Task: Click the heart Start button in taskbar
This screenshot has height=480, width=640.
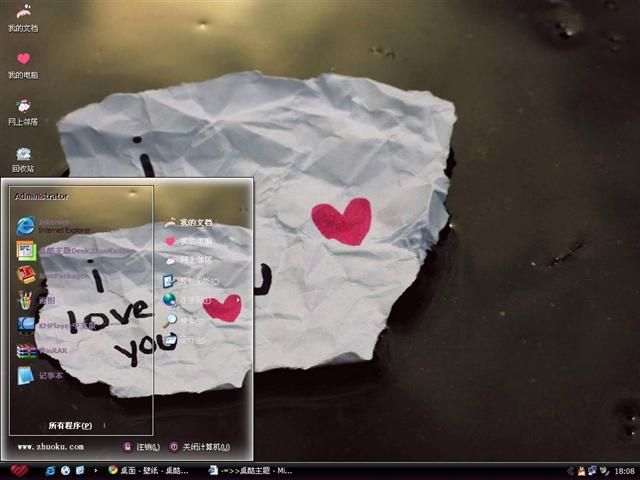Action: coord(19,470)
